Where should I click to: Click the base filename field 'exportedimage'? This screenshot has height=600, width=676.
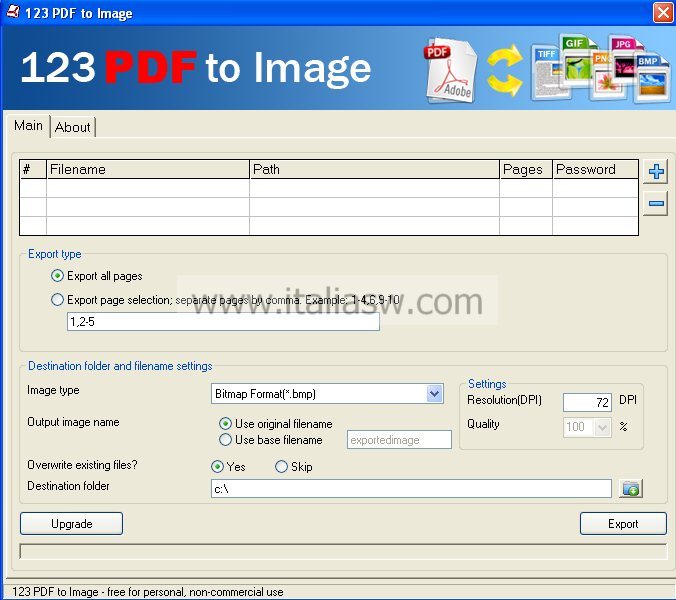point(399,440)
